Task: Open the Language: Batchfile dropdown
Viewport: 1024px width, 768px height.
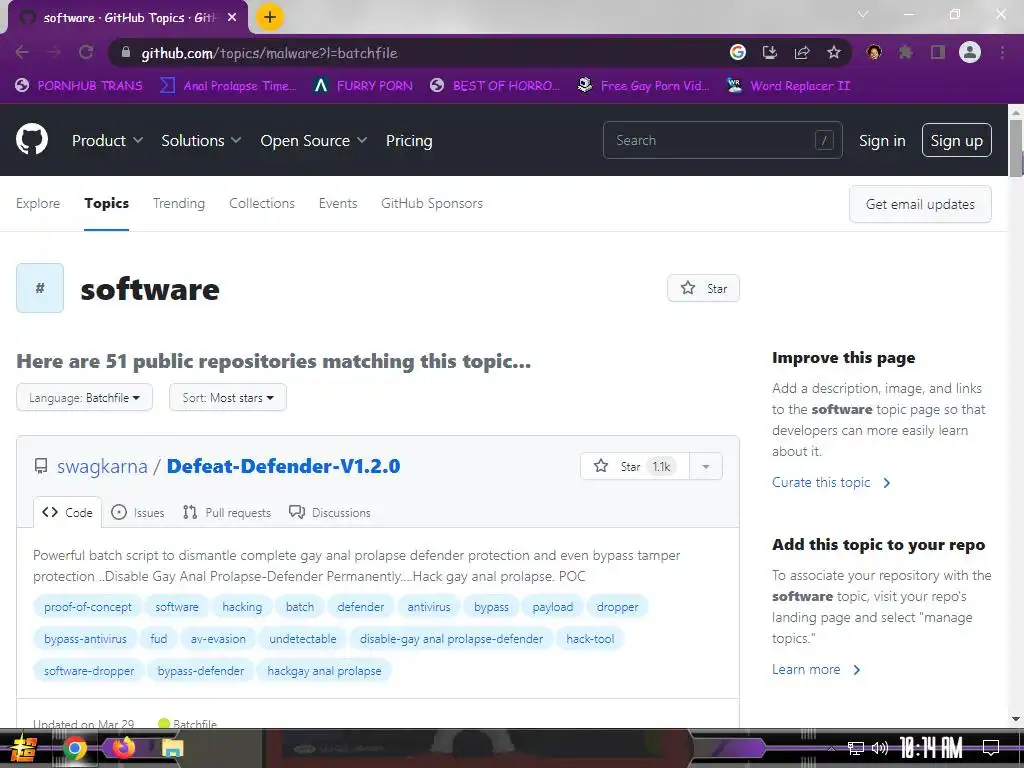Action: point(84,398)
